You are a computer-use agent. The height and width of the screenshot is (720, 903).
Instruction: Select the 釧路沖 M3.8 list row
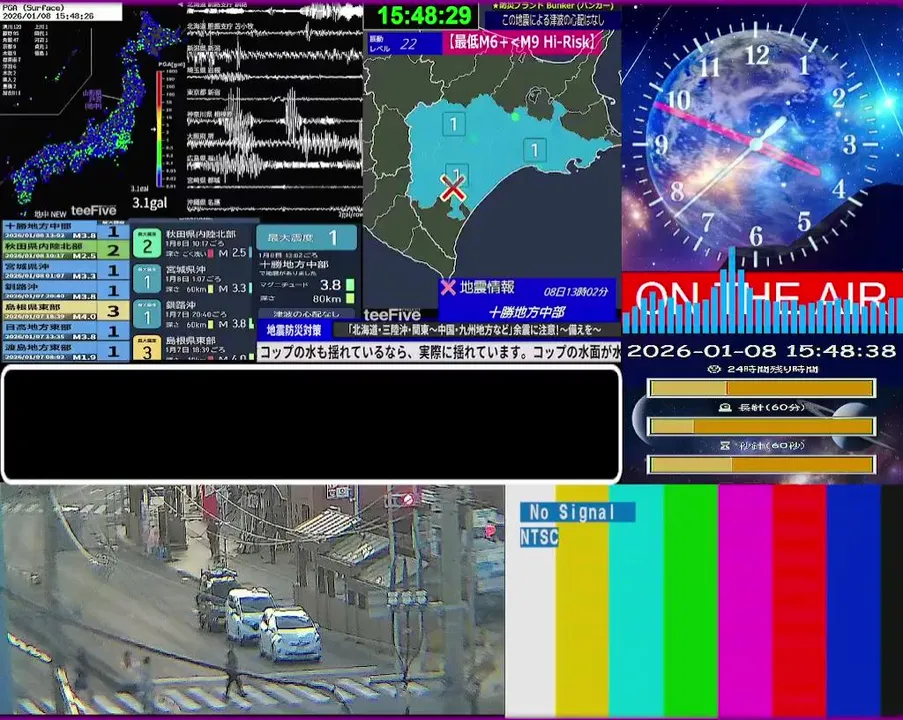65,290
